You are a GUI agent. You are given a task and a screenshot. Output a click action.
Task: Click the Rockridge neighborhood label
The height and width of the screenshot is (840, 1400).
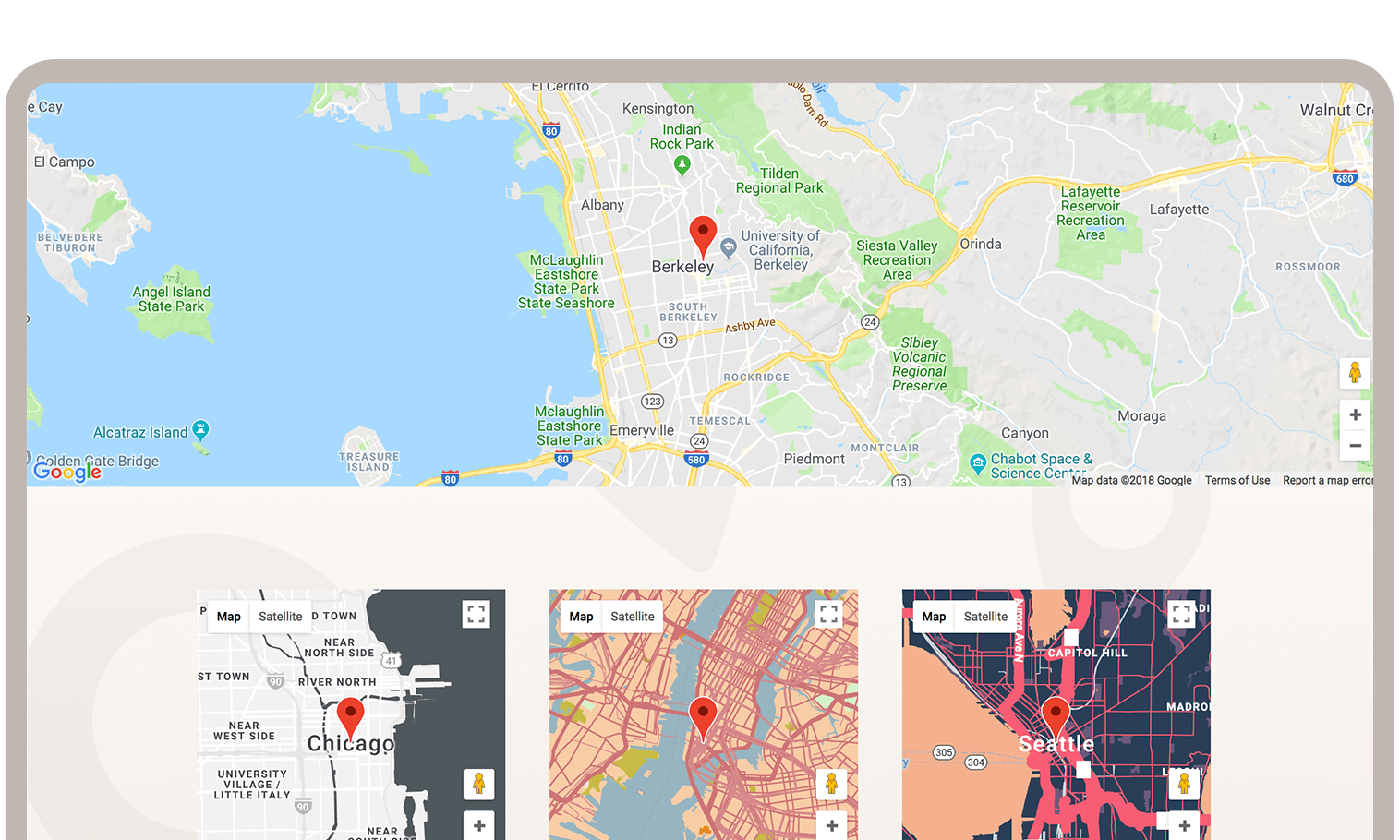[756, 378]
